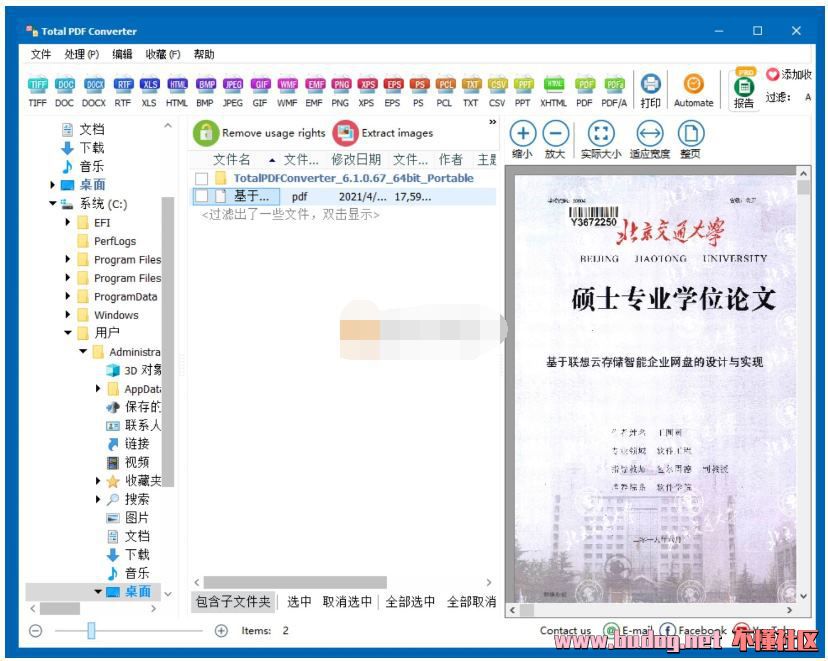Select BMP output format
The image size is (828, 661).
tap(205, 92)
